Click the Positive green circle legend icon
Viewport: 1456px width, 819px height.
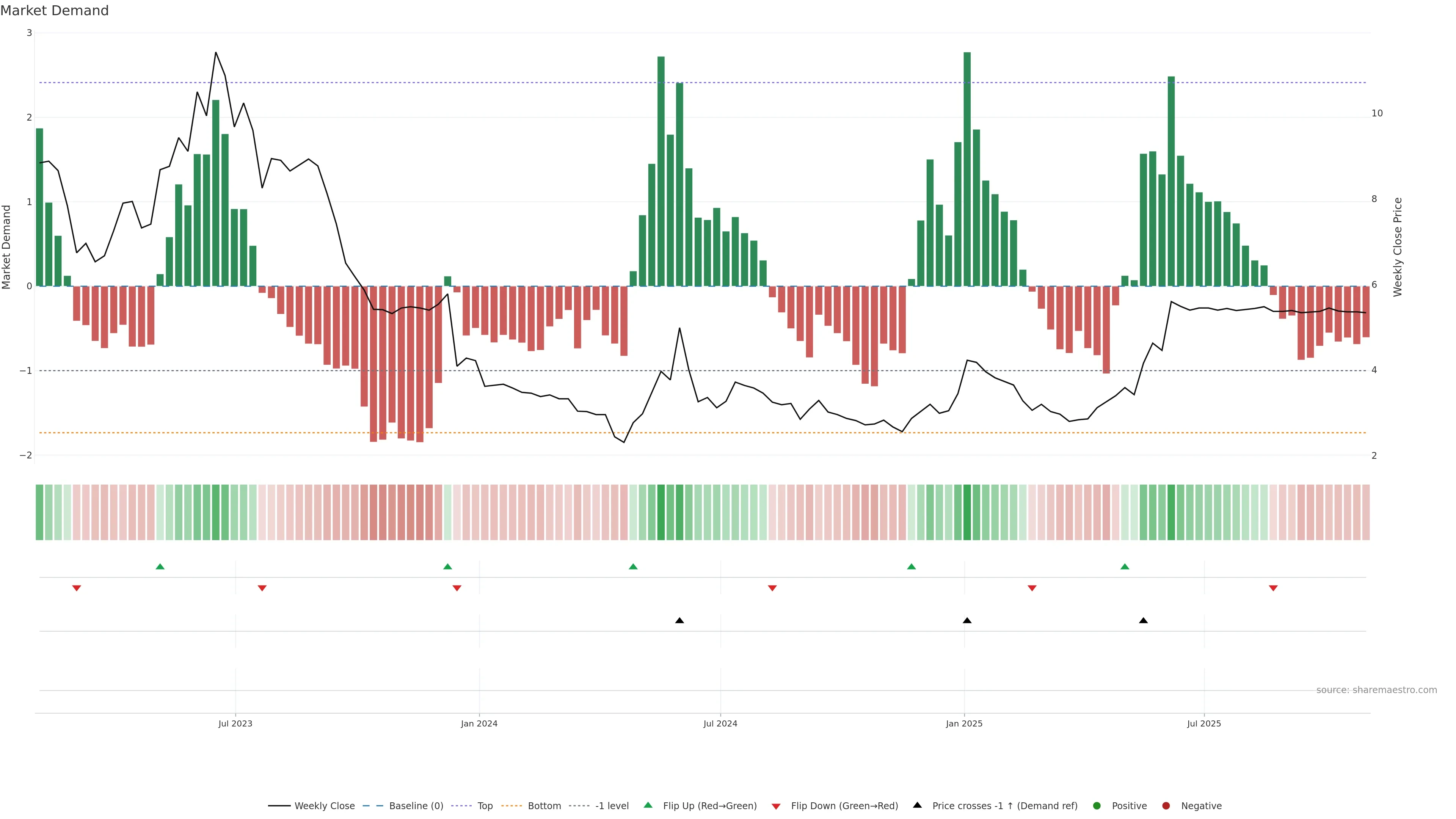1097,806
